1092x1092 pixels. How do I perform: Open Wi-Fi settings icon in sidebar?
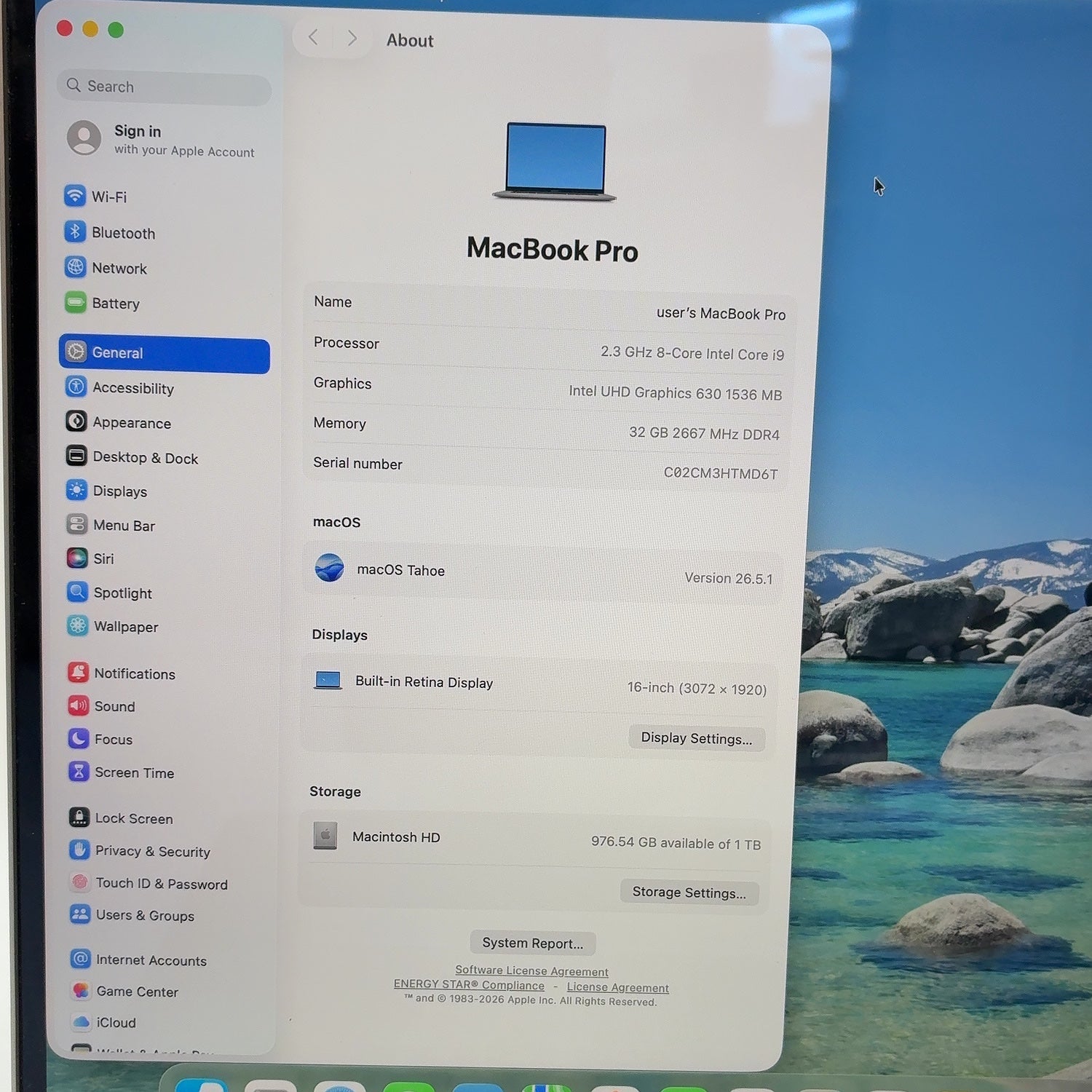point(75,196)
